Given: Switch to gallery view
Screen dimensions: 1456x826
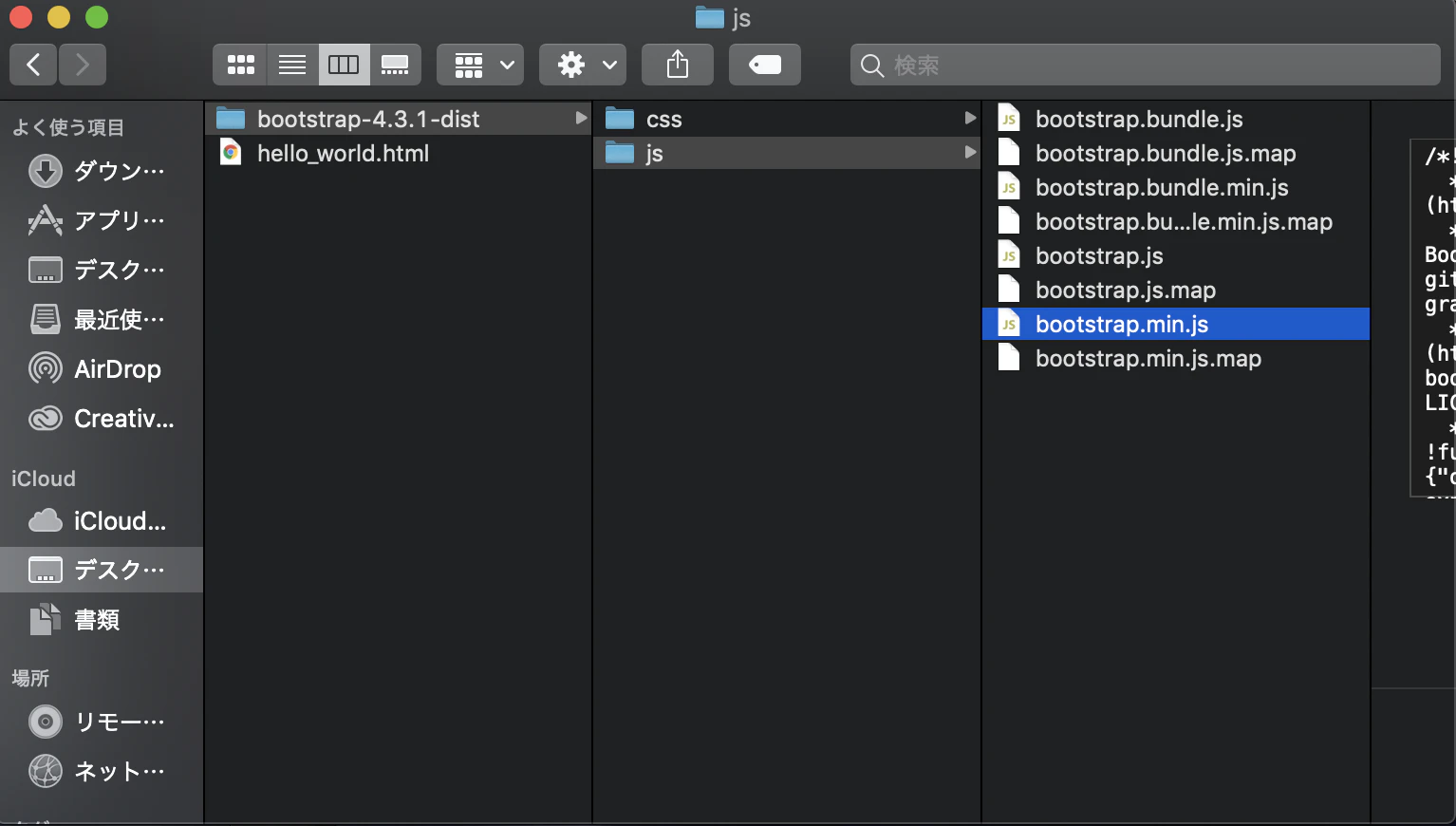Looking at the screenshot, I should 395,65.
